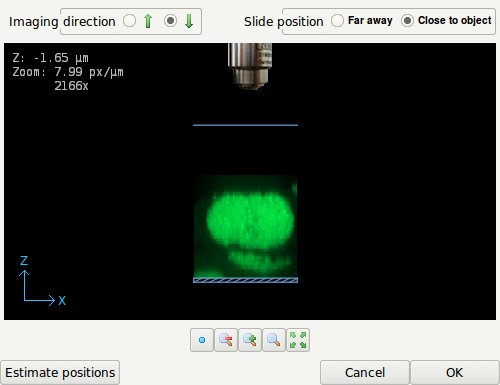Click the hatched slide bar below sample
The height and width of the screenshot is (385, 500).
(245, 280)
